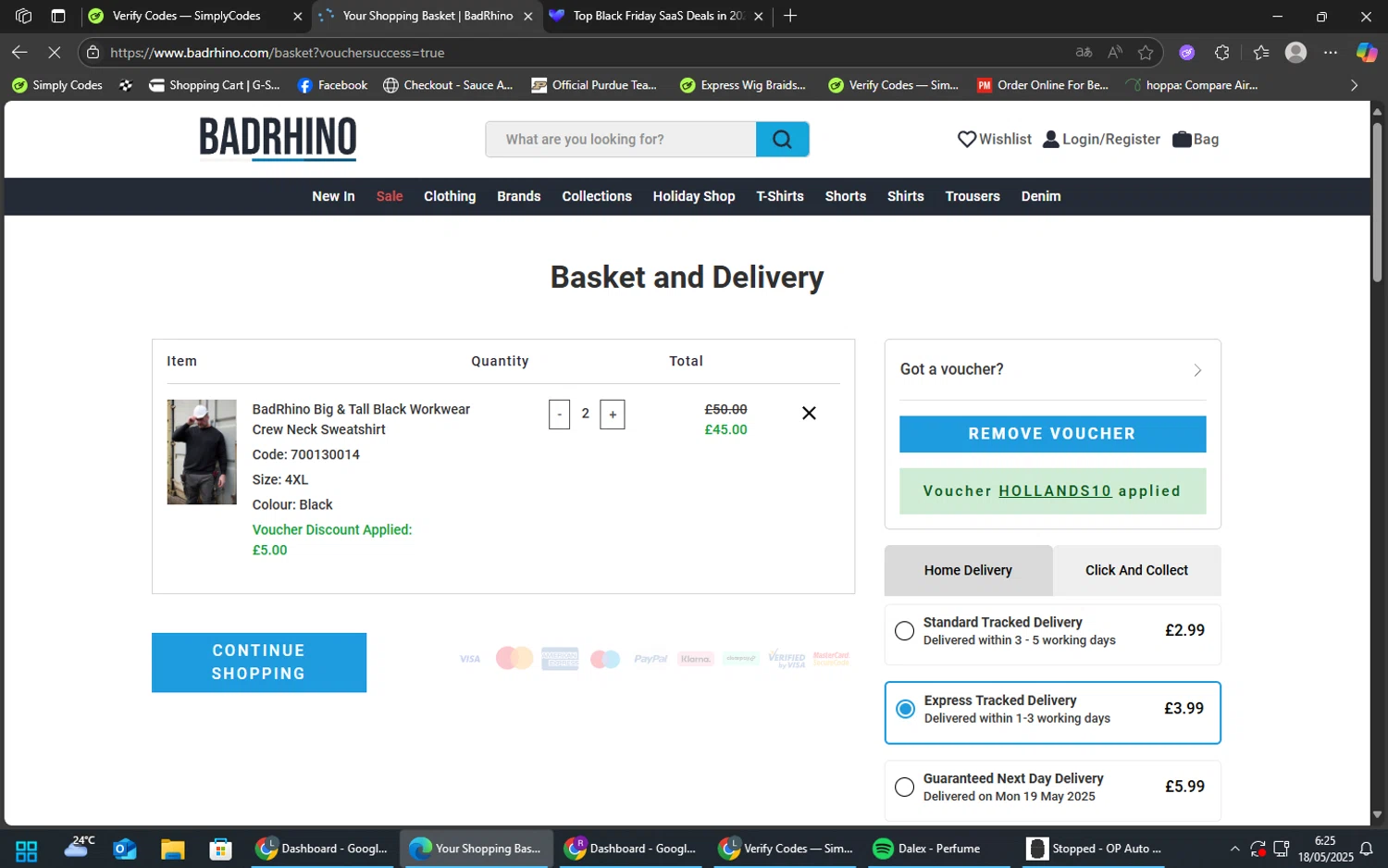Open notifications bell in system tray

tap(1369, 849)
